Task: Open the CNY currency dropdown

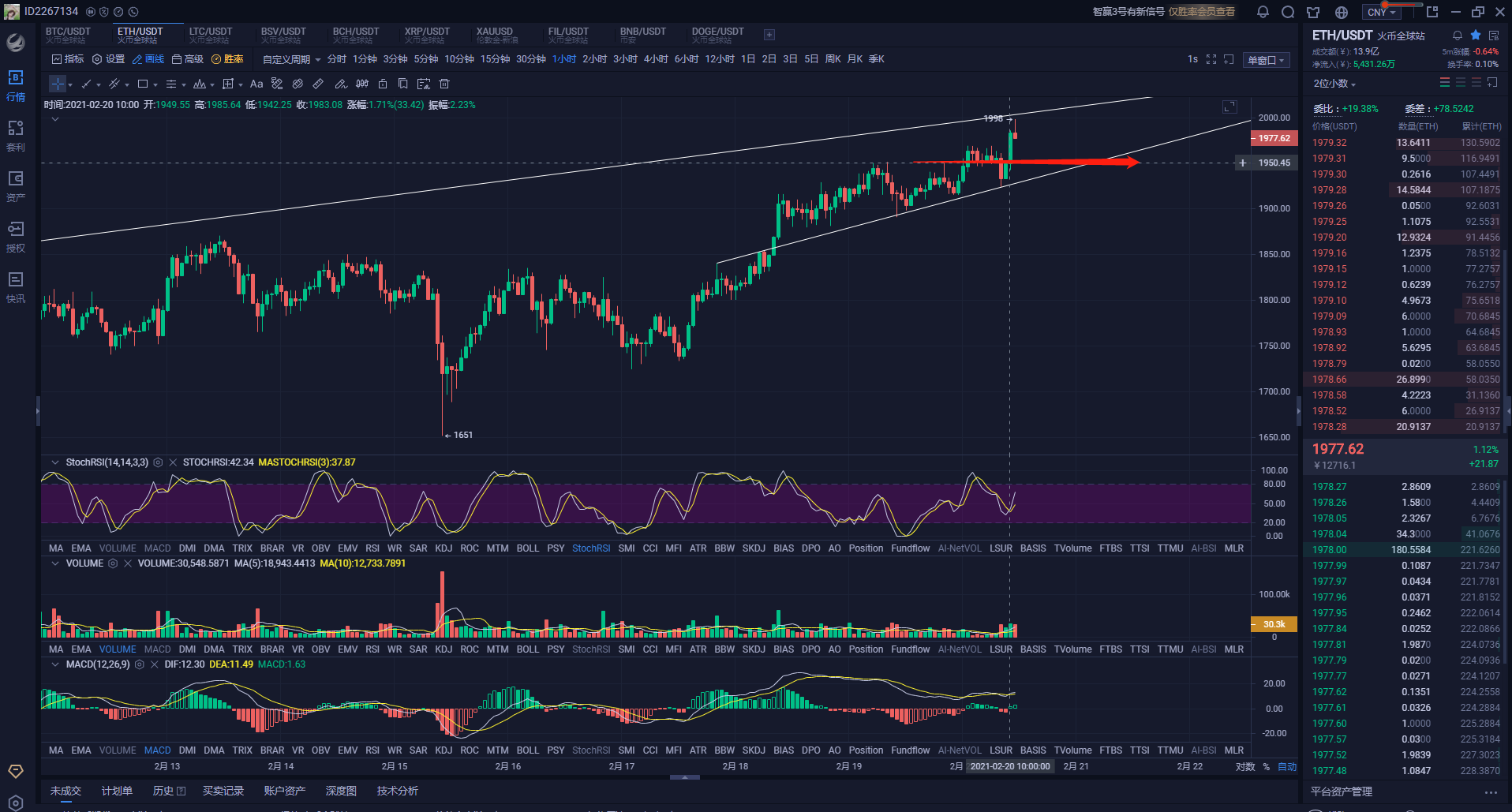Action: 1382,12
